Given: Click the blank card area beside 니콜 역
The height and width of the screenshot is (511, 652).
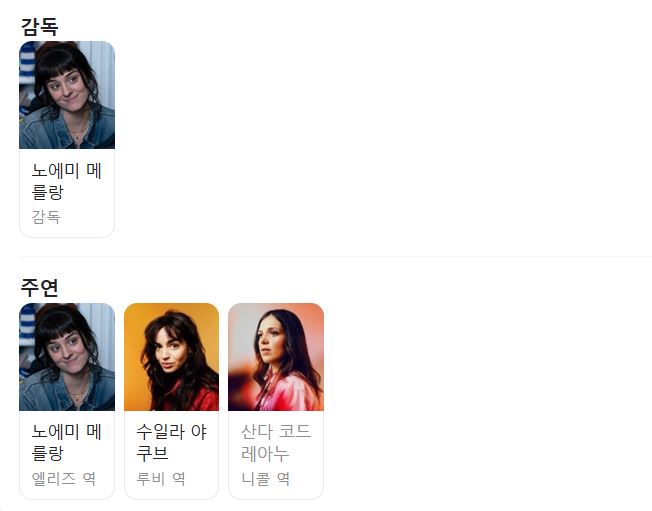Looking at the screenshot, I should (x=306, y=479).
